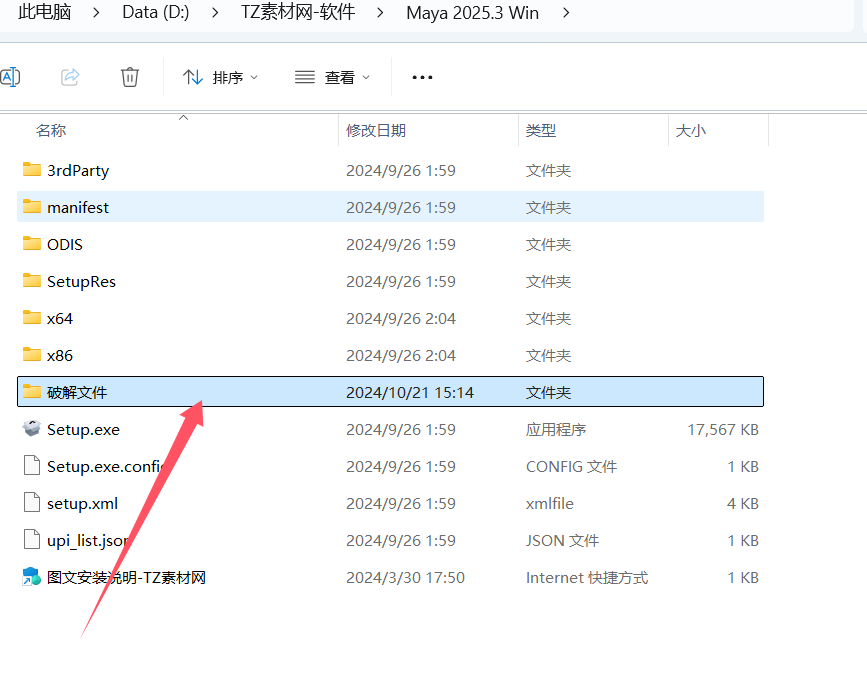Select the x64 folder name
867x678 pixels.
[x=60, y=319]
